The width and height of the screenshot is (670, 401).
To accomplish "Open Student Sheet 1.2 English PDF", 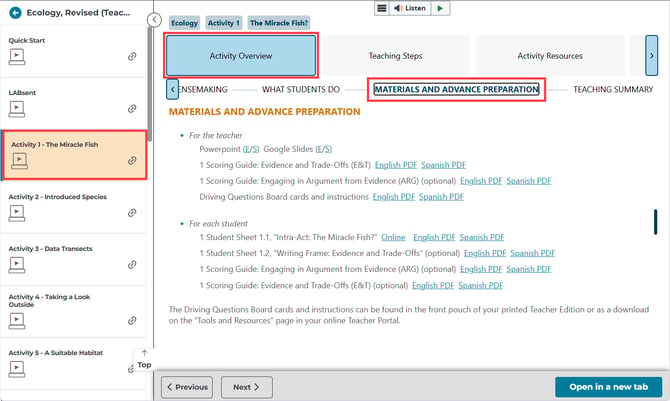I will pos(485,253).
